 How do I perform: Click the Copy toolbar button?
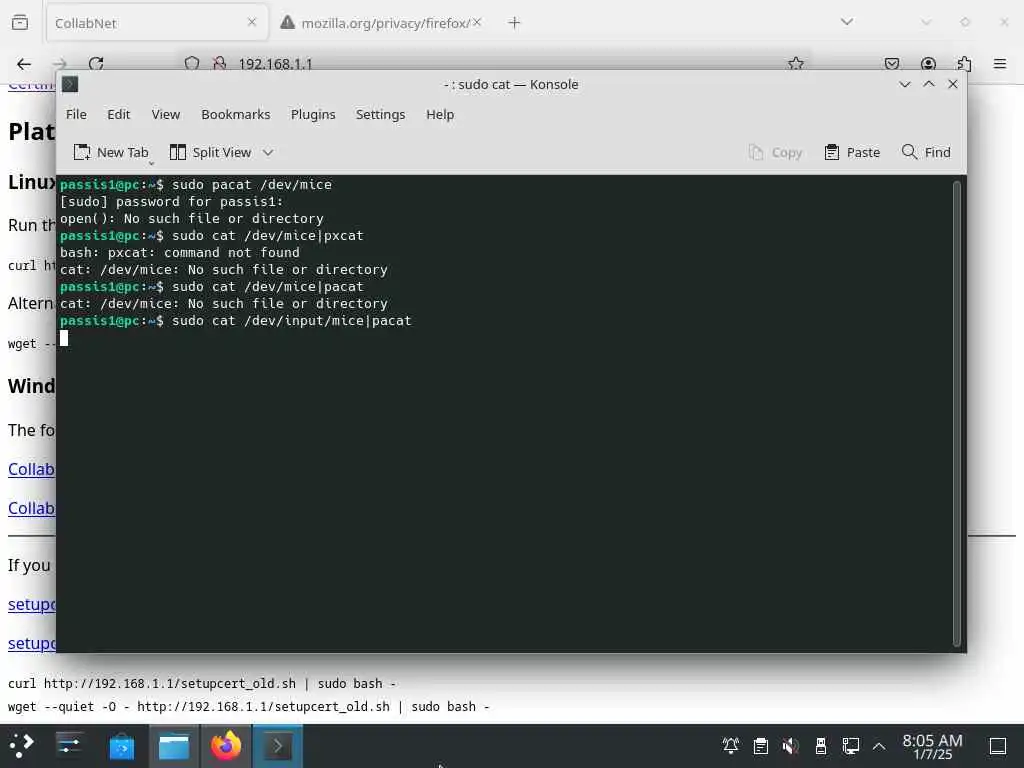775,152
